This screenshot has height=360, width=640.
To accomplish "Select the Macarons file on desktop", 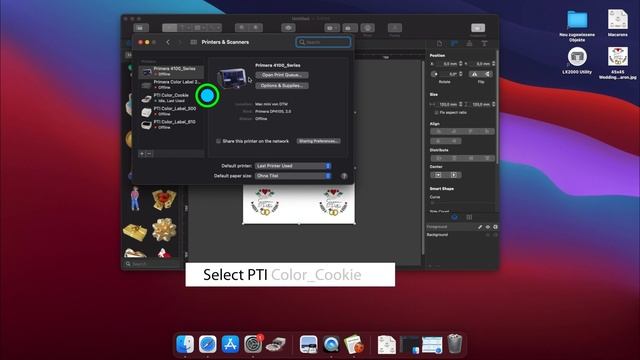I will click(618, 23).
